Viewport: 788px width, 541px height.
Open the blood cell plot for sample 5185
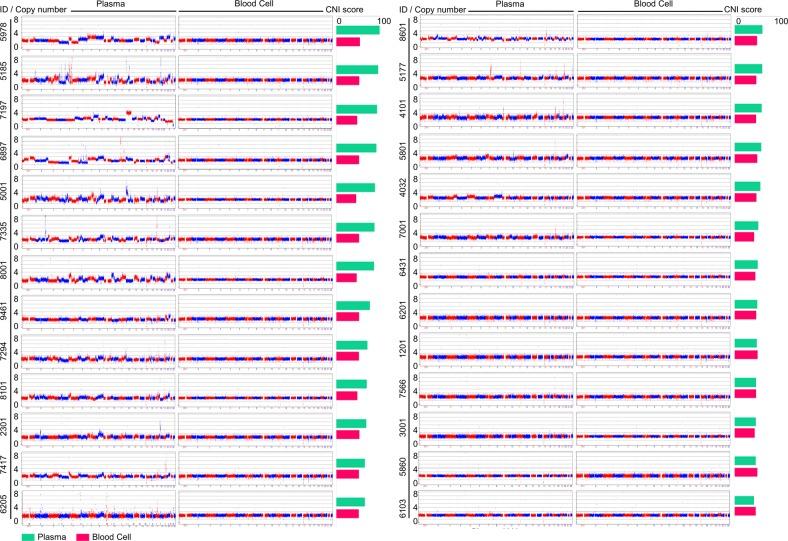(255, 73)
